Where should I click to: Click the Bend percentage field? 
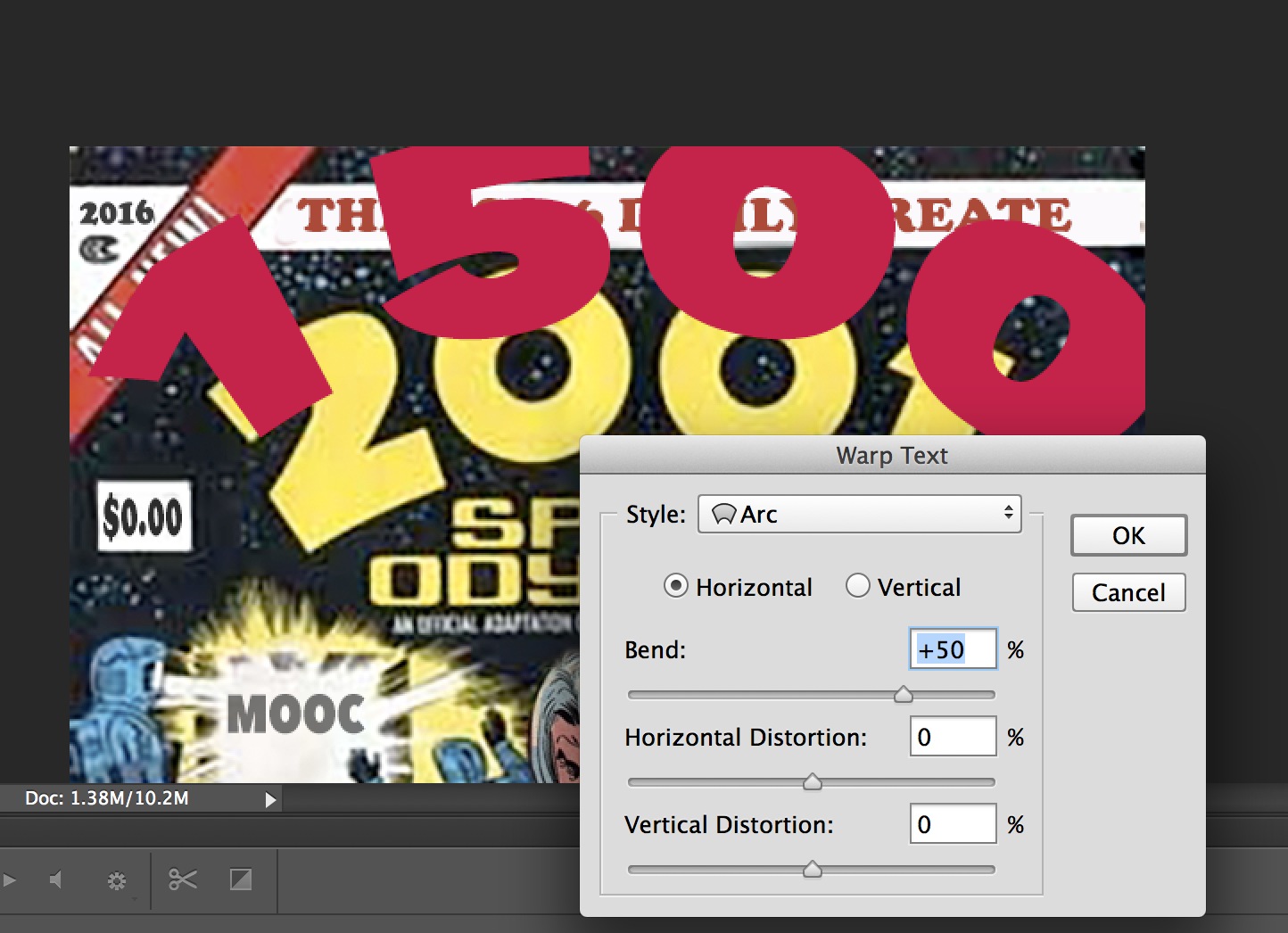click(952, 649)
